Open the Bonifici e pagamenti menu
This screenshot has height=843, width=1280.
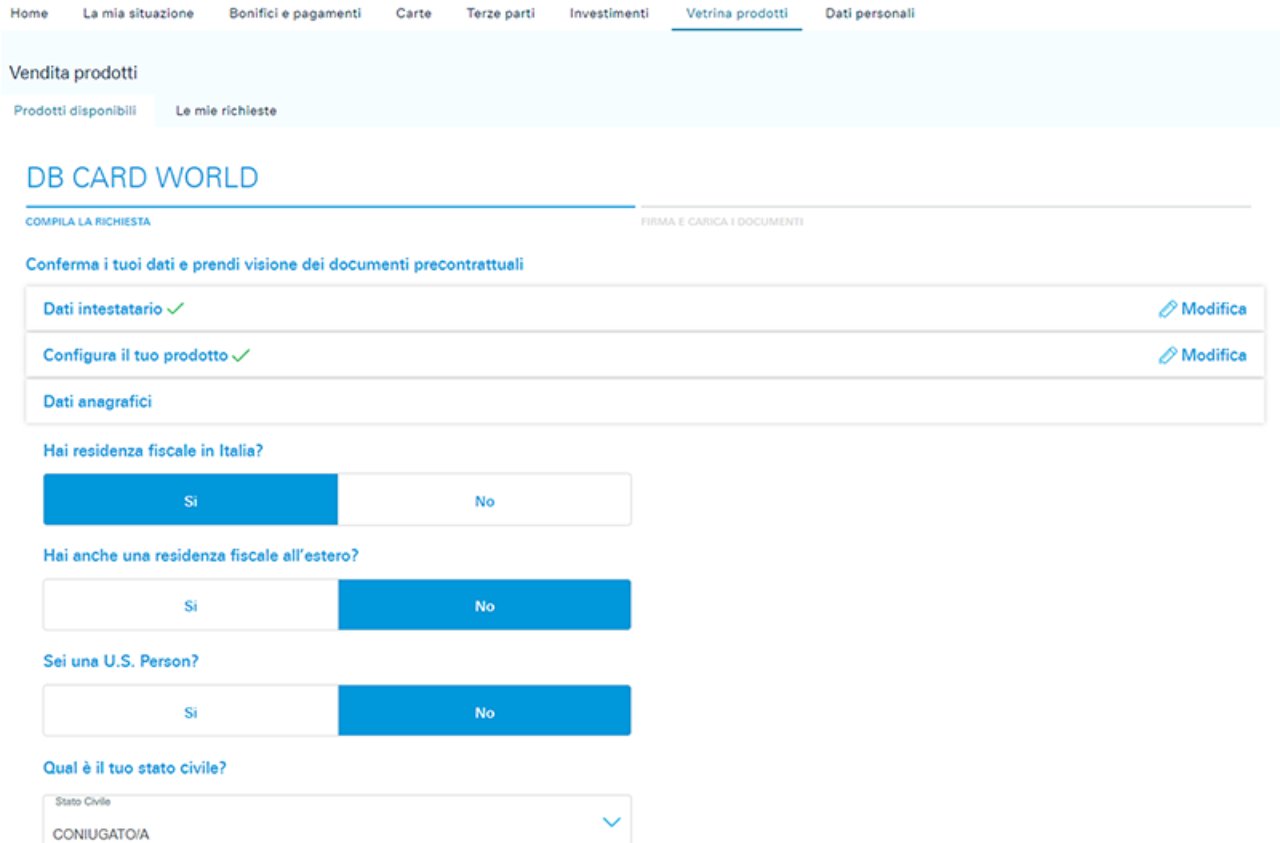[295, 14]
